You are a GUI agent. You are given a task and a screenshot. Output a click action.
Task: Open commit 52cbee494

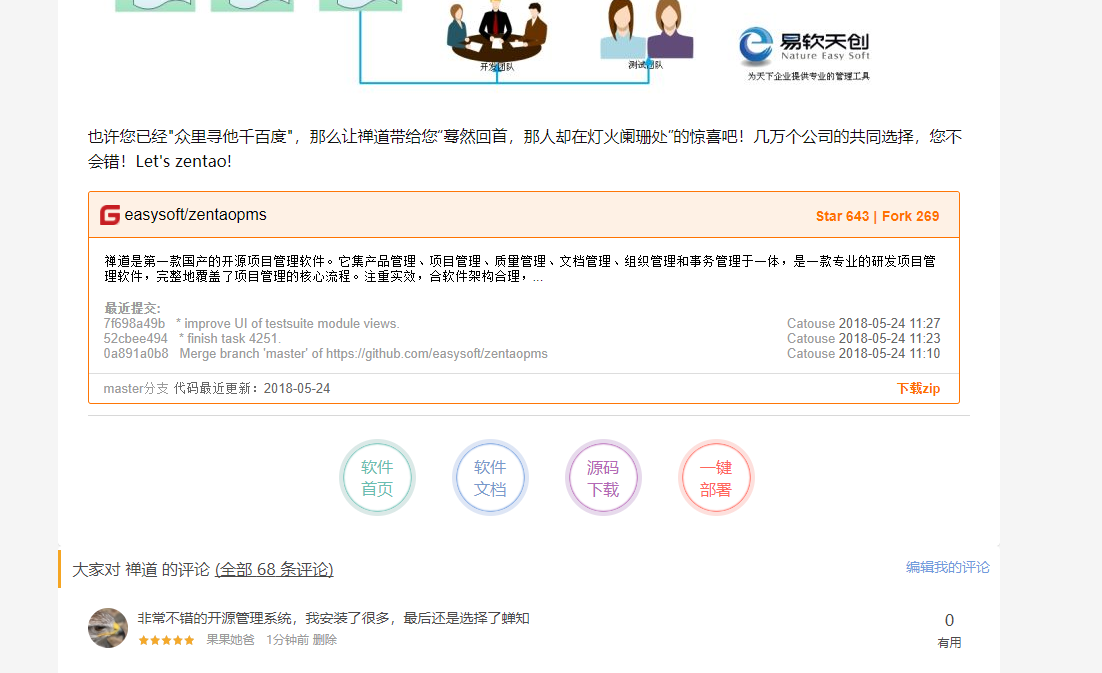click(x=136, y=339)
